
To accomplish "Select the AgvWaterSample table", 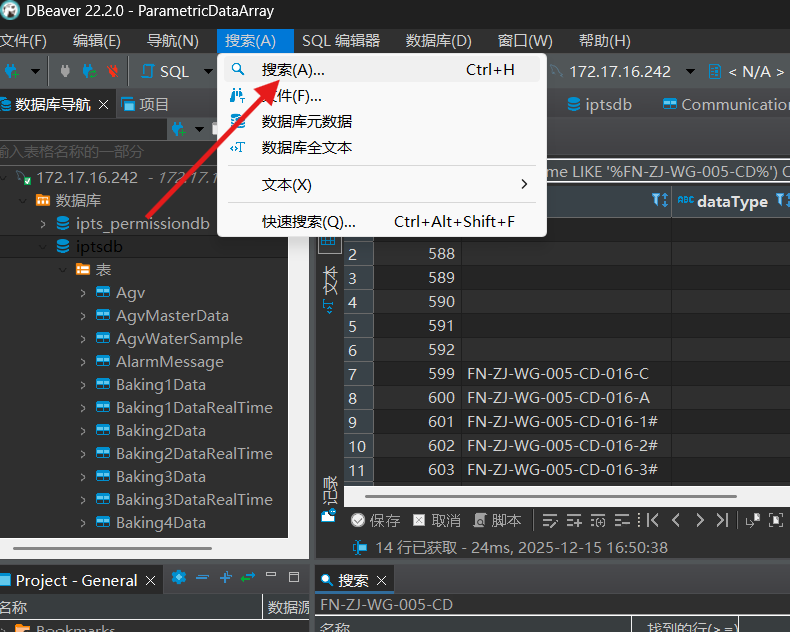I will pyautogui.click(x=179, y=339).
